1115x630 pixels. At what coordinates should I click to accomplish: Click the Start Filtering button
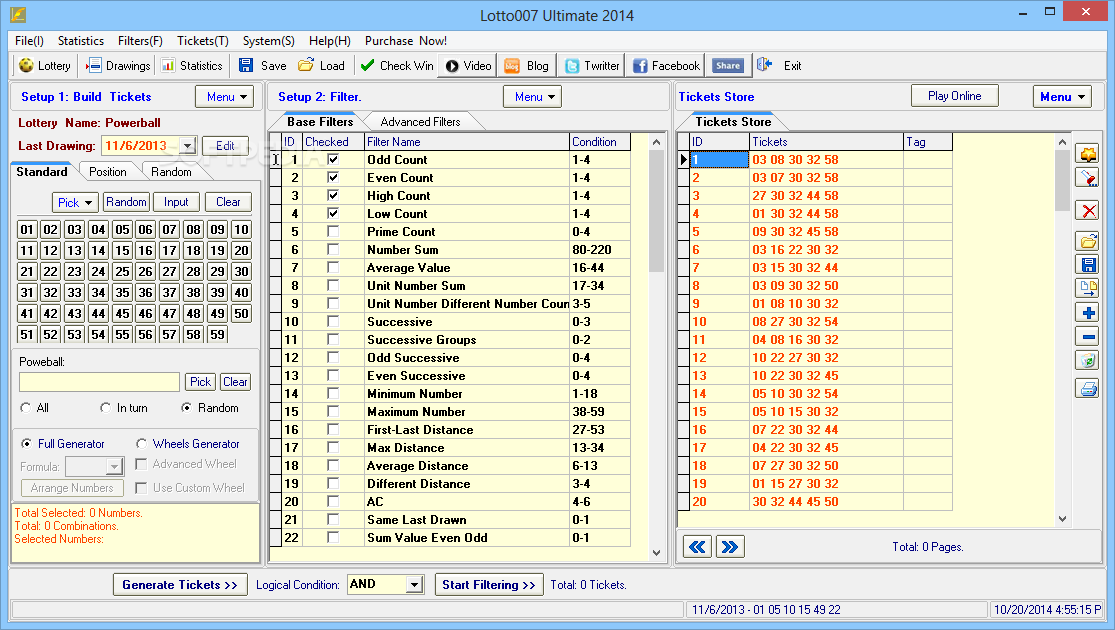(489, 584)
